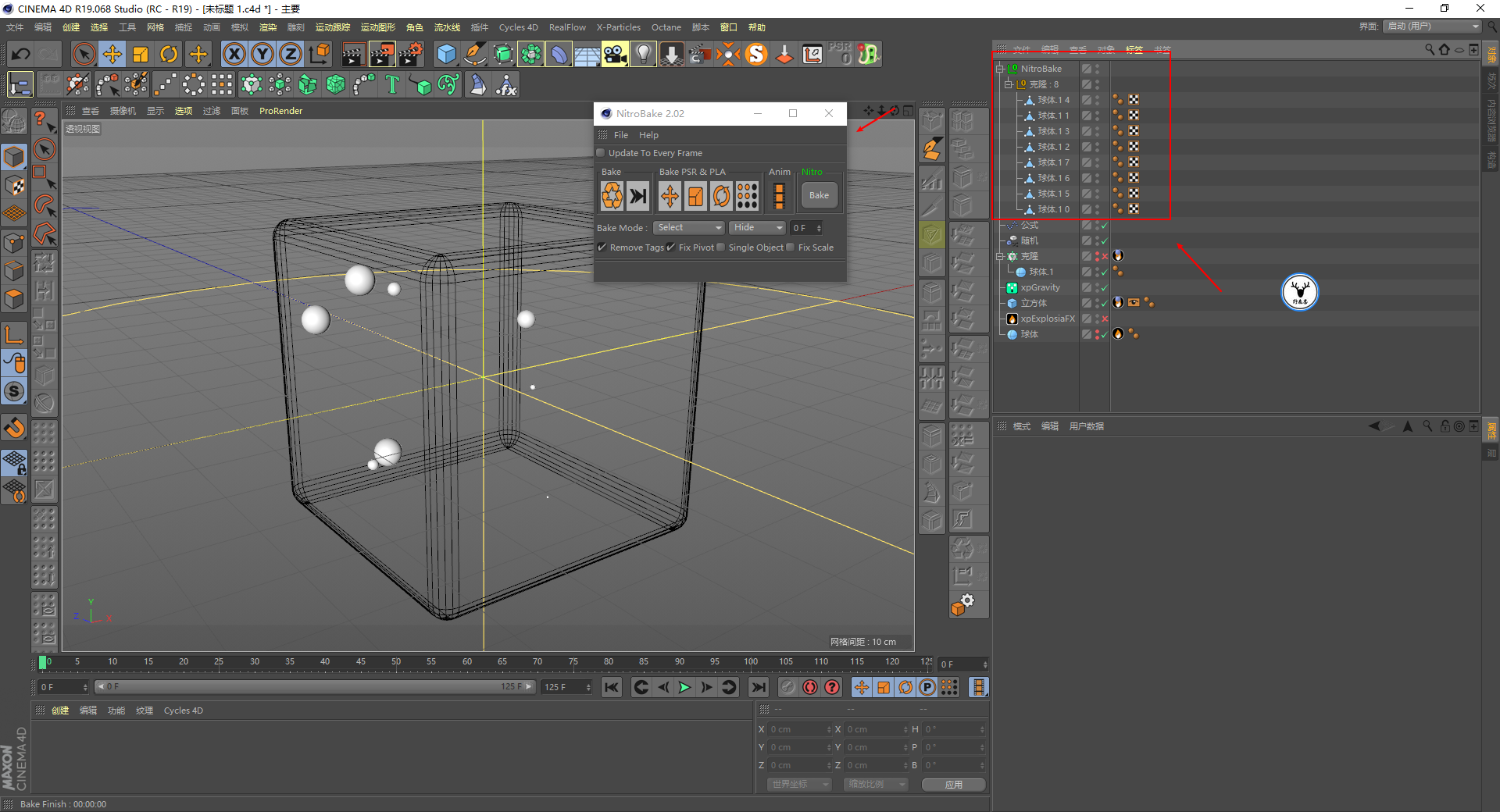
Task: Click the orange S icon in the toolbar
Action: 756,54
